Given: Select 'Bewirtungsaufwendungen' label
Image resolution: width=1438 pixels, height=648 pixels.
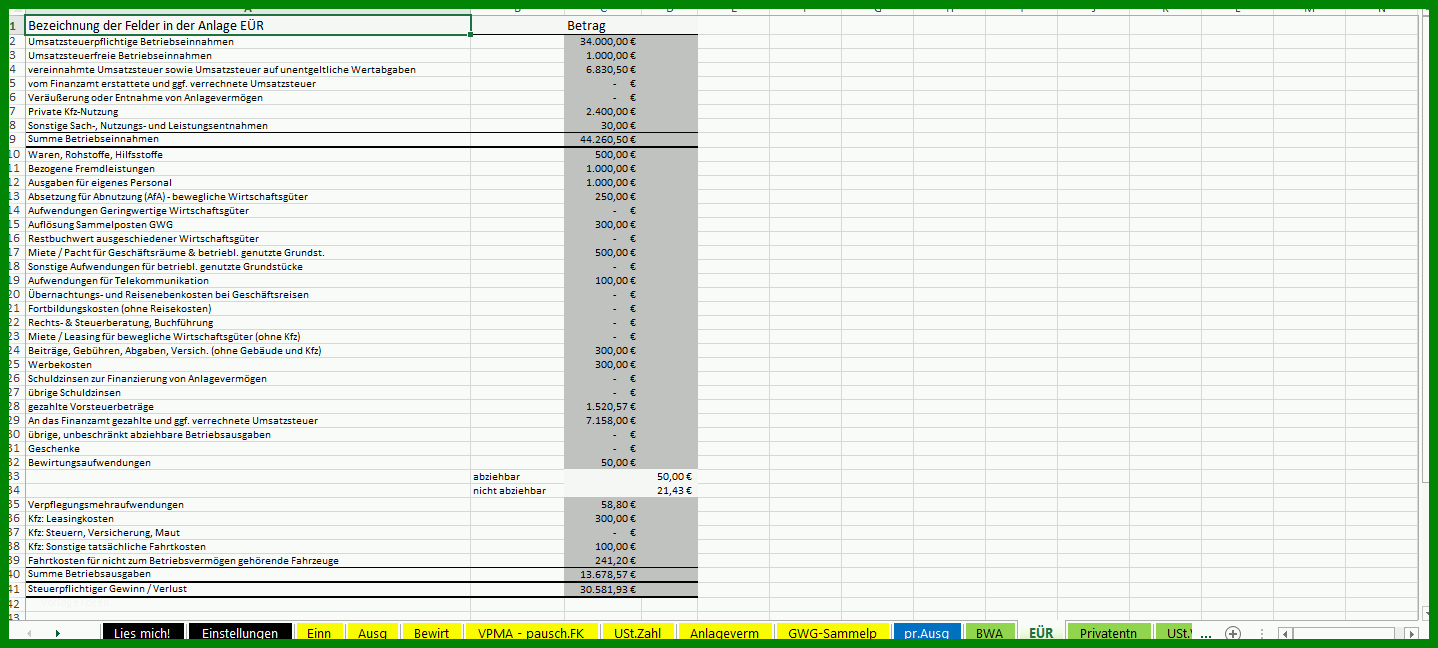Looking at the screenshot, I should click(x=89, y=463).
